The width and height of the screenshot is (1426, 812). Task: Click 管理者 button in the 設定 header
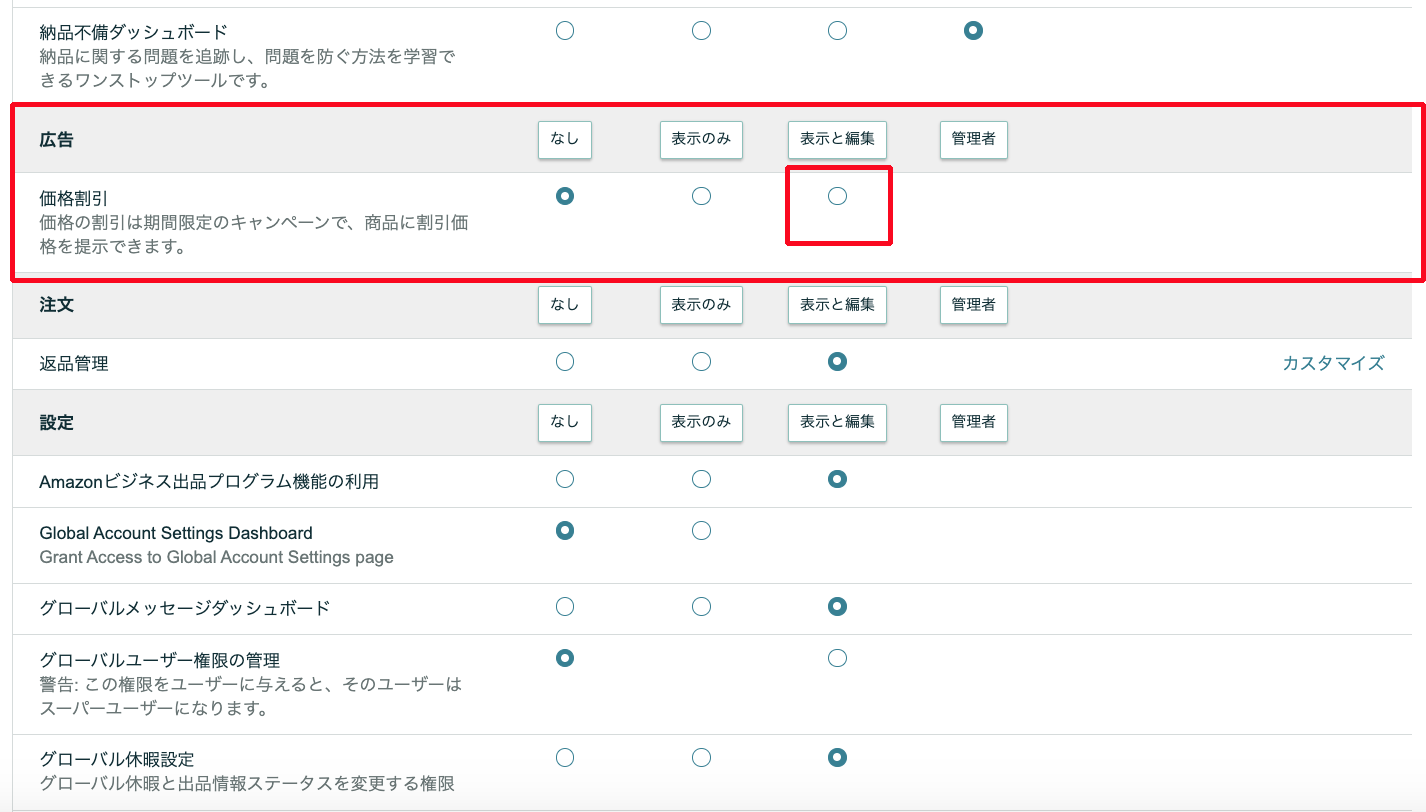pos(973,422)
